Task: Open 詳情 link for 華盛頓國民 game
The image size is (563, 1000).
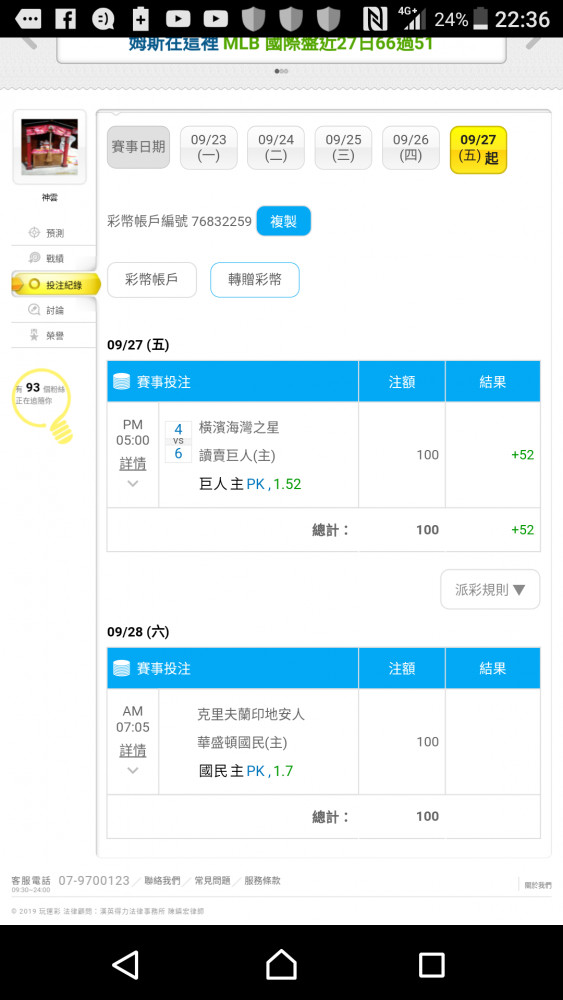Action: click(x=133, y=751)
